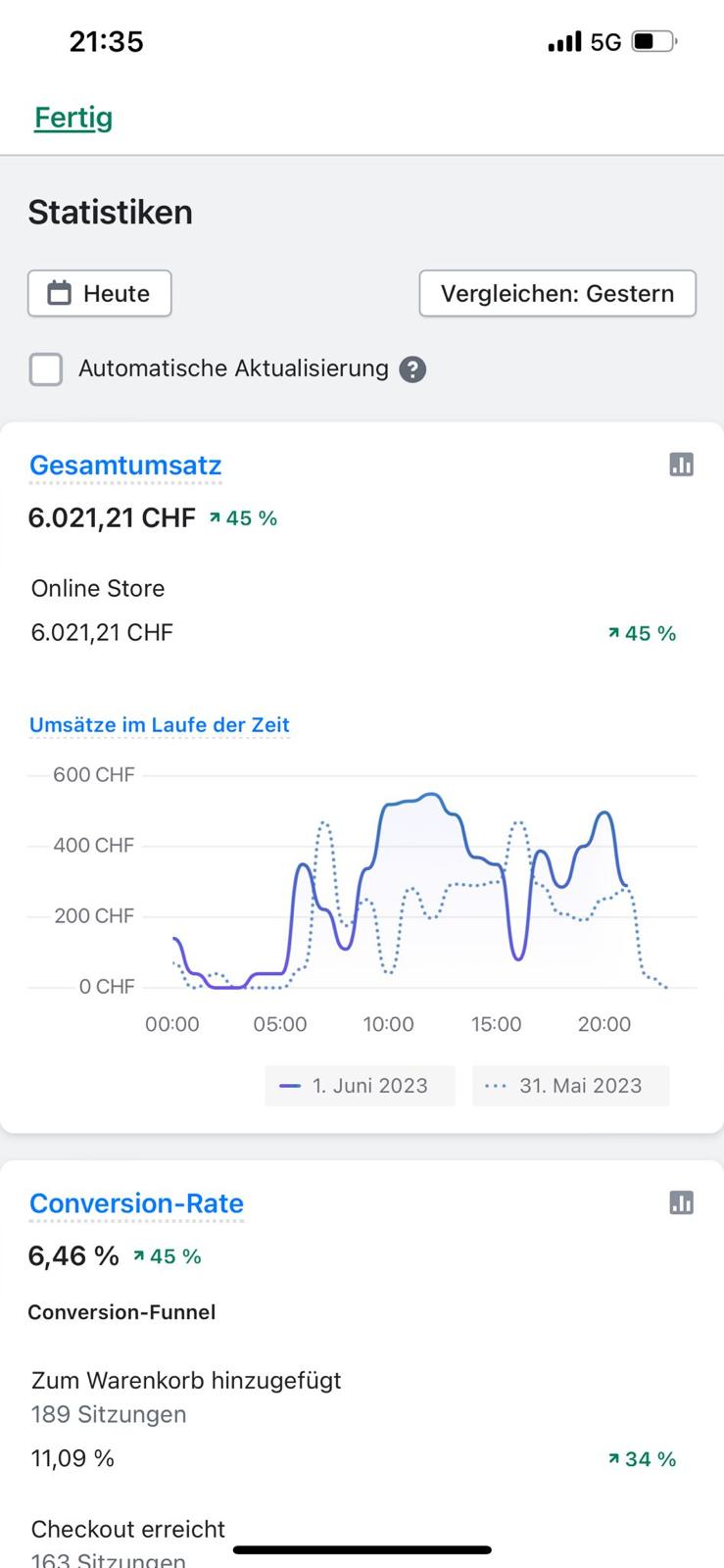Open report icon in Gesamtumsatz card

pyautogui.click(x=681, y=465)
